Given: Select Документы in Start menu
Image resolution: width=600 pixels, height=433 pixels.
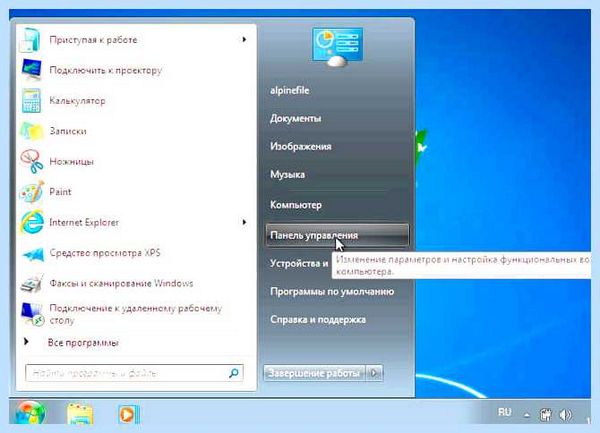Looking at the screenshot, I should pos(295,119).
